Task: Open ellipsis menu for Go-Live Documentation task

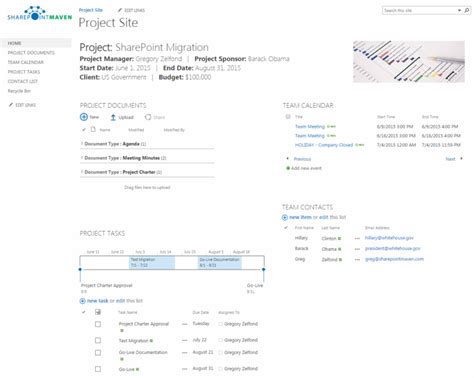Action: pyautogui.click(x=185, y=353)
